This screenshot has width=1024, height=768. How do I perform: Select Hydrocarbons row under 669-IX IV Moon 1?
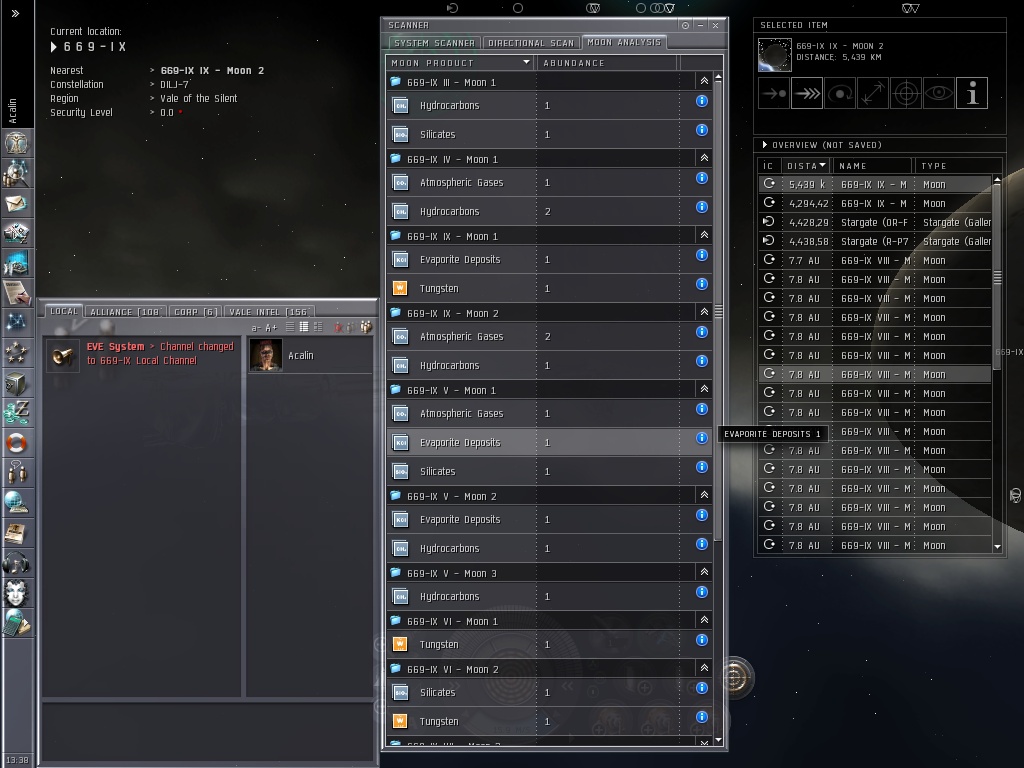pos(549,212)
